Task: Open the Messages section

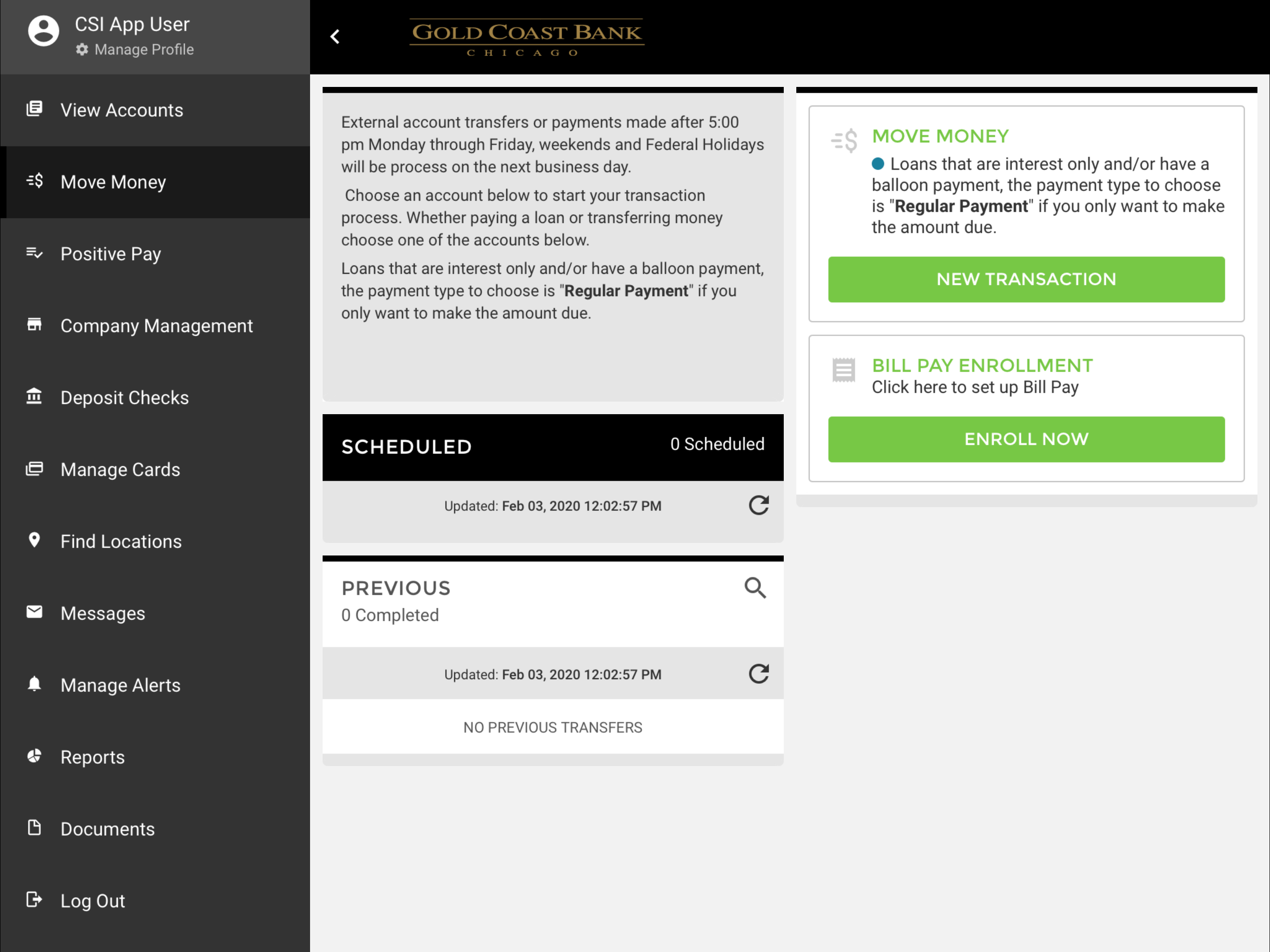Action: 155,613
